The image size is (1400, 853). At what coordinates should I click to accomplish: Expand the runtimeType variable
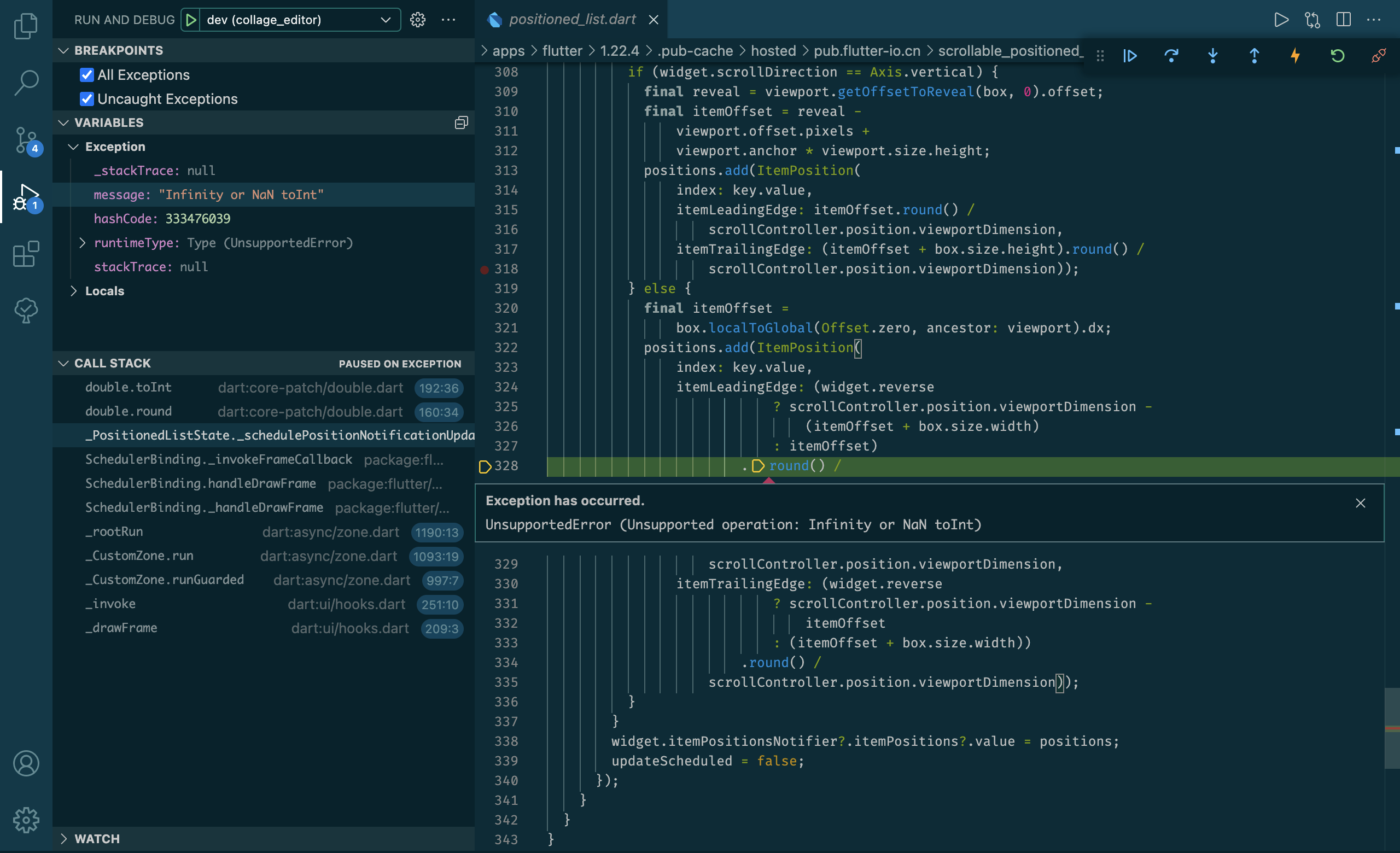[x=82, y=242]
